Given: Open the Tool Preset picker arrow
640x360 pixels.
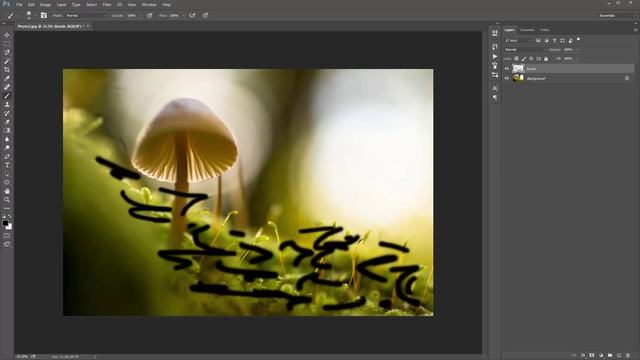Looking at the screenshot, I should [x=17, y=16].
